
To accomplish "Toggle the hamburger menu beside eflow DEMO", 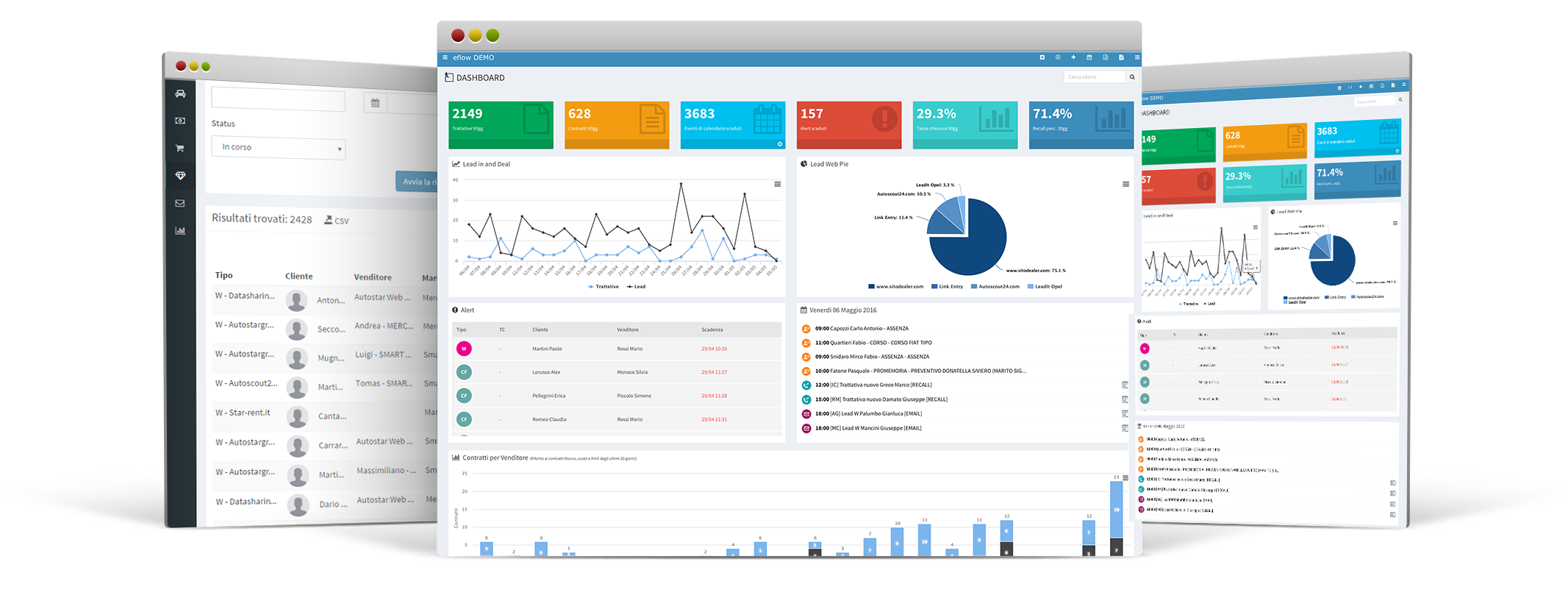I will point(445,57).
